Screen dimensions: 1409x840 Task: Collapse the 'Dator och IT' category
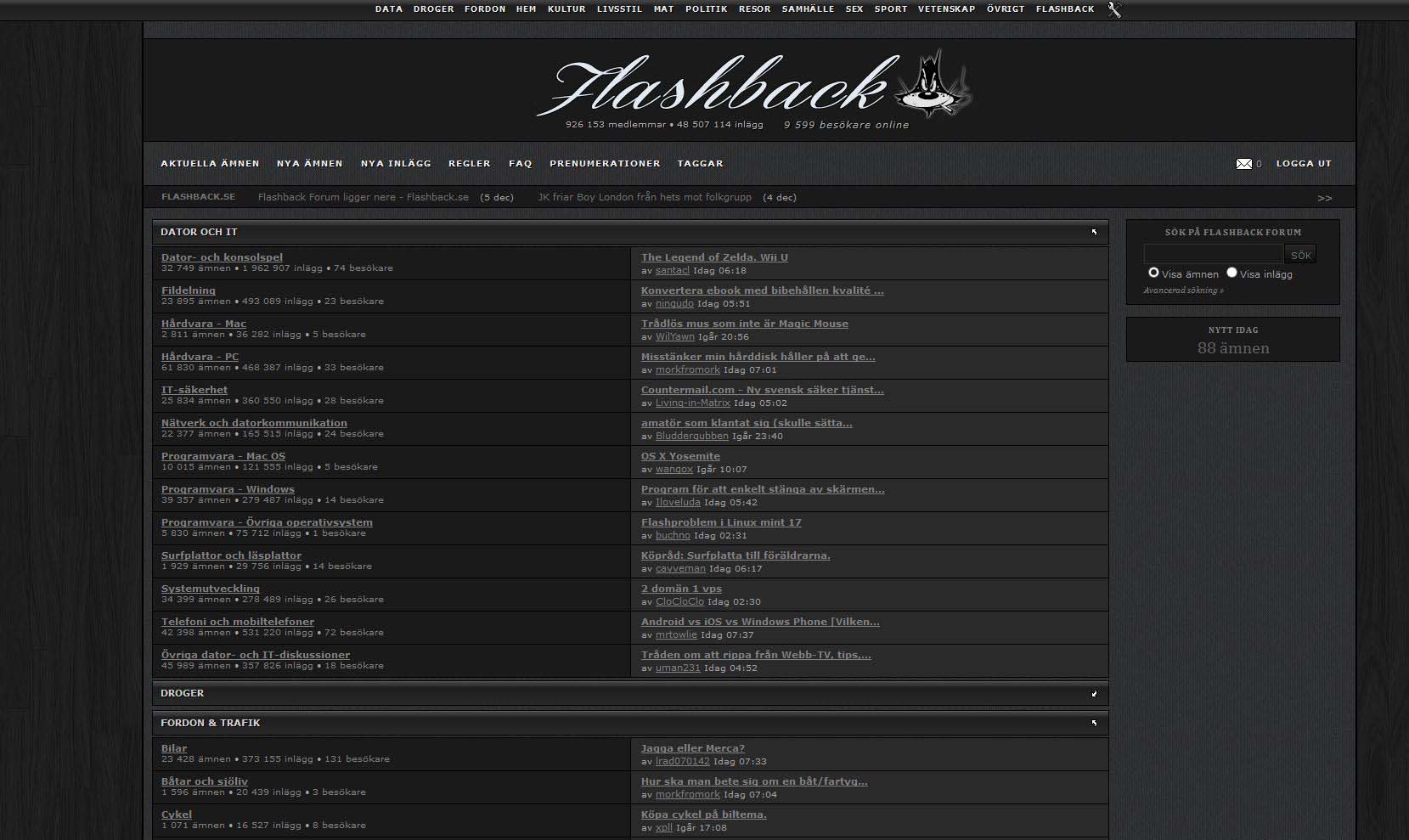coord(1094,232)
